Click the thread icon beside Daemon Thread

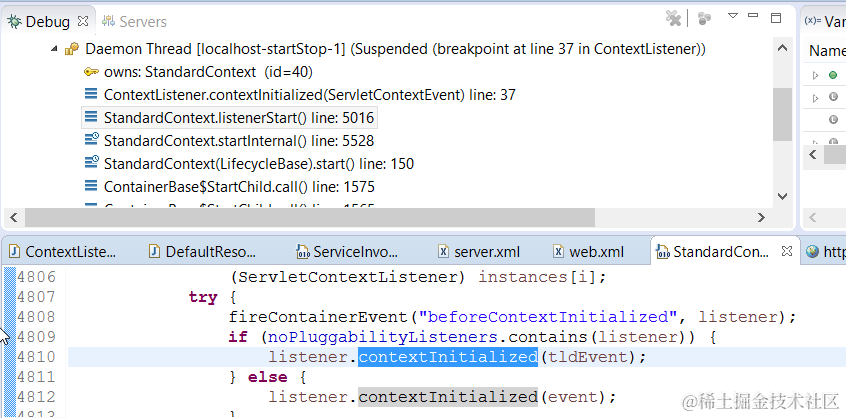click(72, 49)
